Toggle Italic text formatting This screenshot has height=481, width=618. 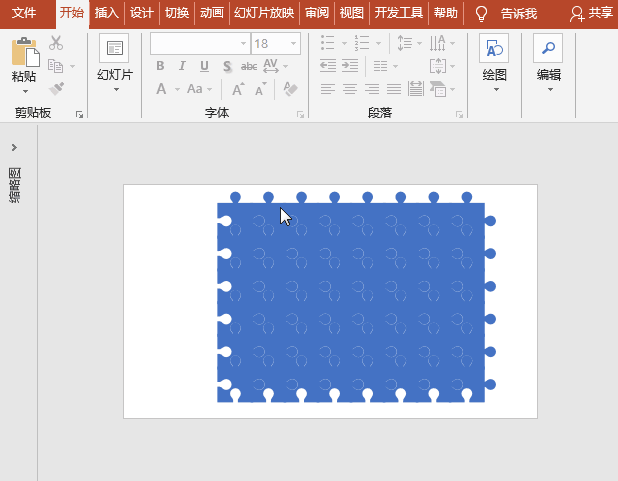182,66
